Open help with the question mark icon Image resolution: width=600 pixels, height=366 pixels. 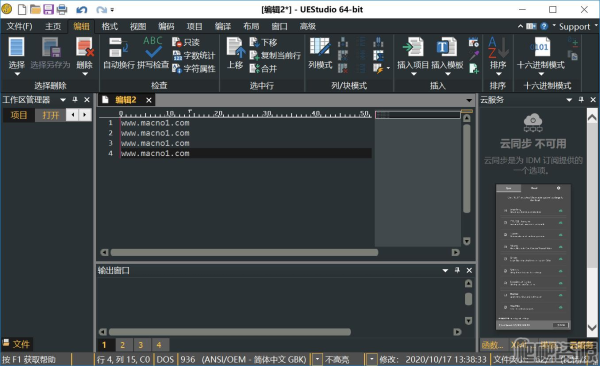544,26
